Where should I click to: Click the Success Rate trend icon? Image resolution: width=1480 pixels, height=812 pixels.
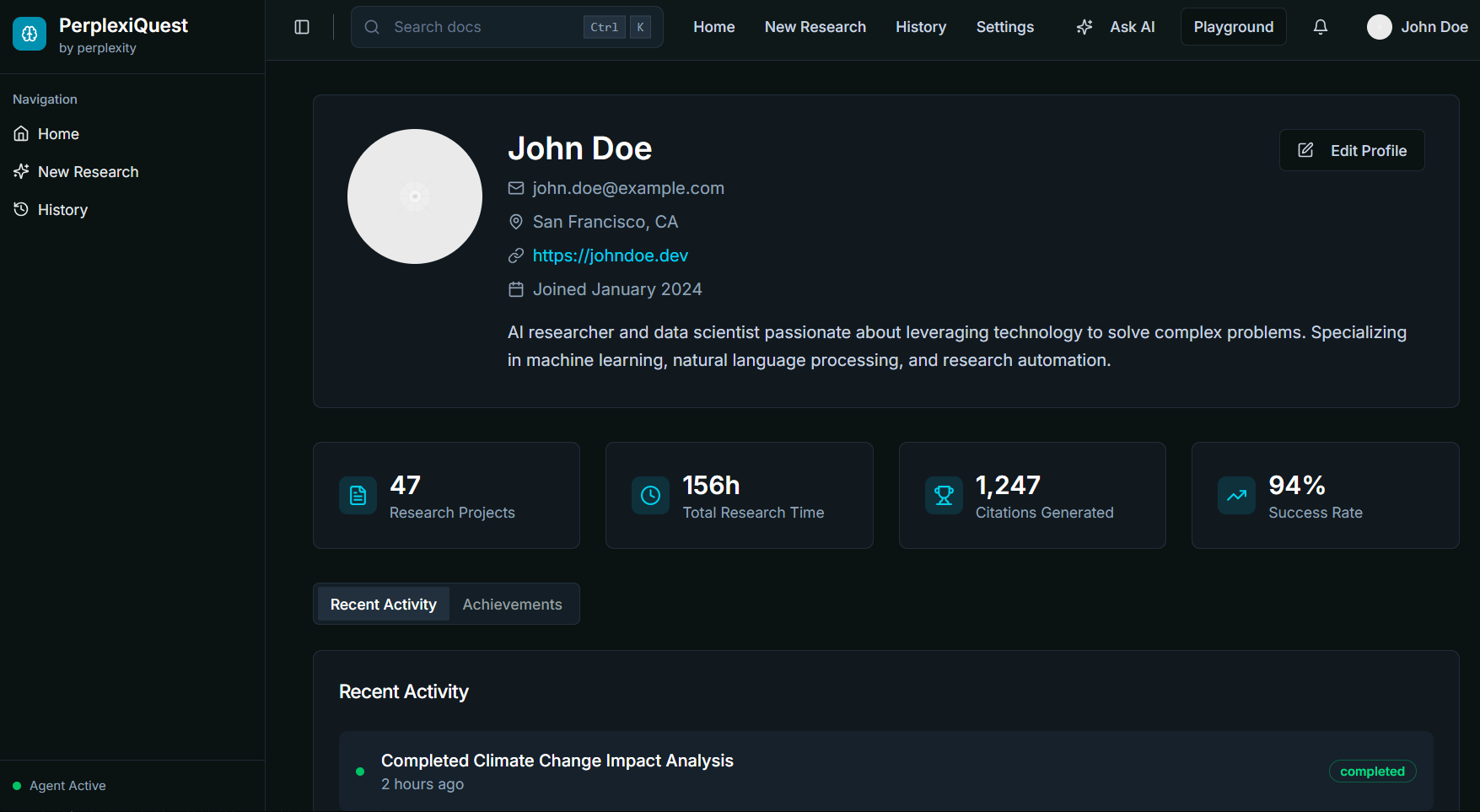pyautogui.click(x=1237, y=496)
